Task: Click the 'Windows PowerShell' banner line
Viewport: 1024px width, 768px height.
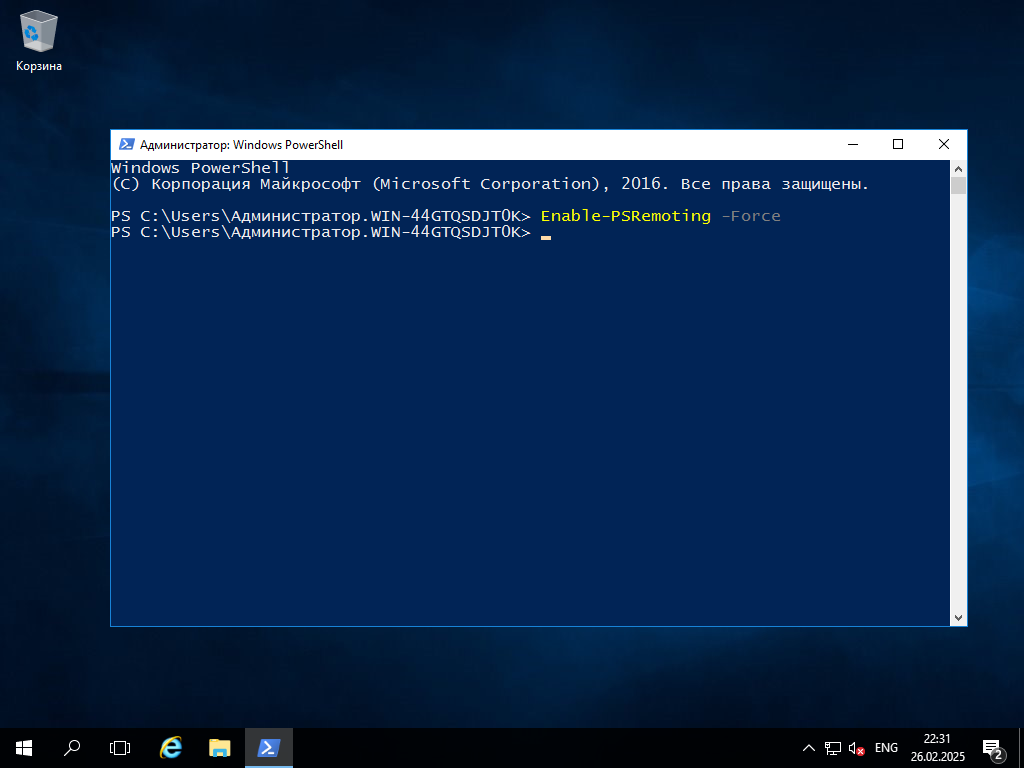Action: pyautogui.click(x=200, y=168)
